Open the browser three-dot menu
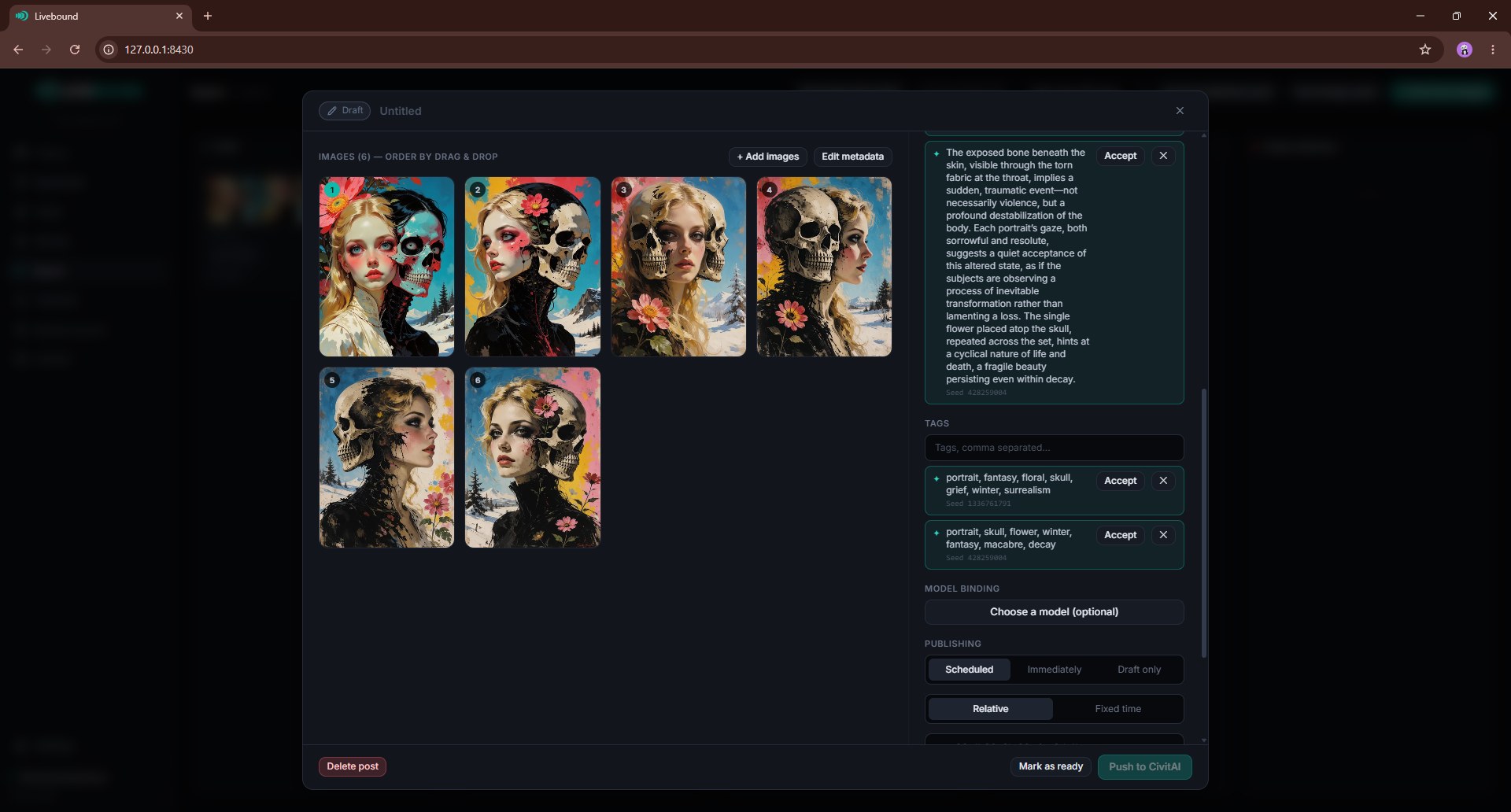 point(1493,50)
